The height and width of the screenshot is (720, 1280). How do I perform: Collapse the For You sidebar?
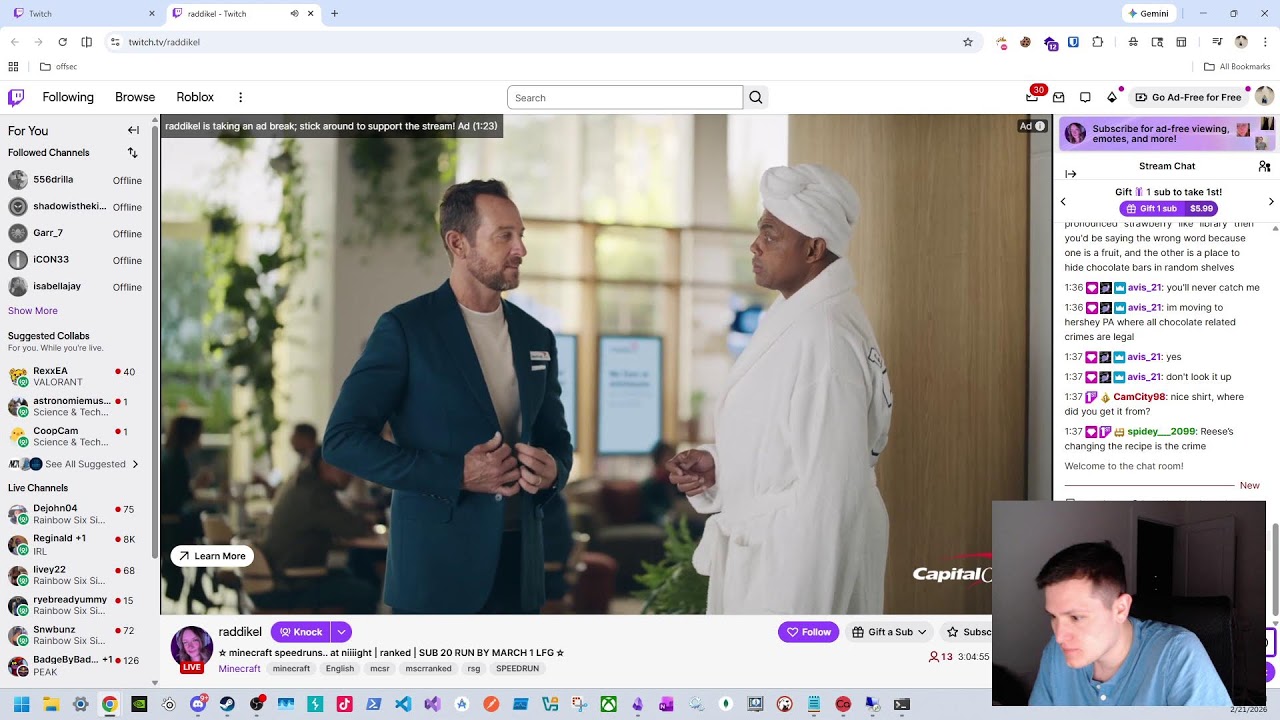coord(133,130)
